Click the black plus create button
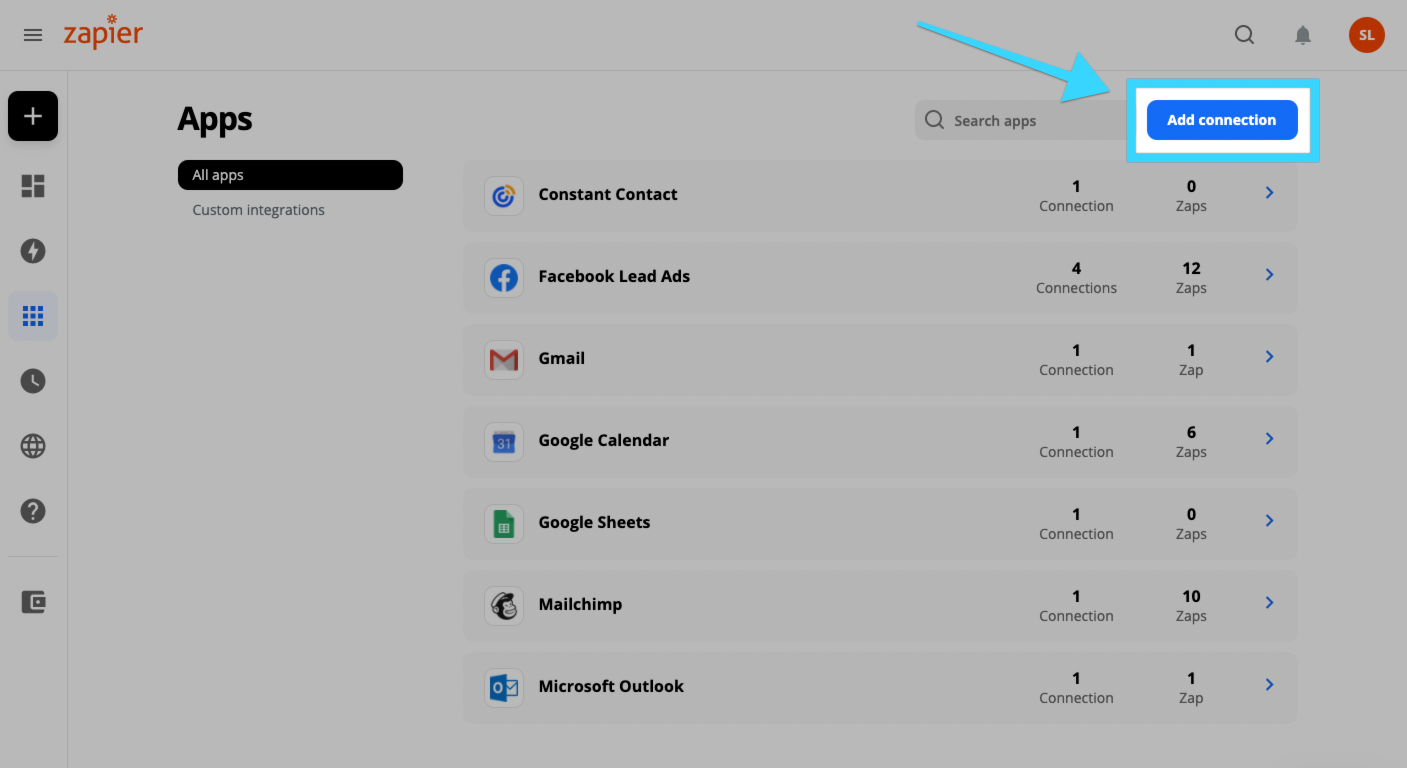 (x=33, y=116)
